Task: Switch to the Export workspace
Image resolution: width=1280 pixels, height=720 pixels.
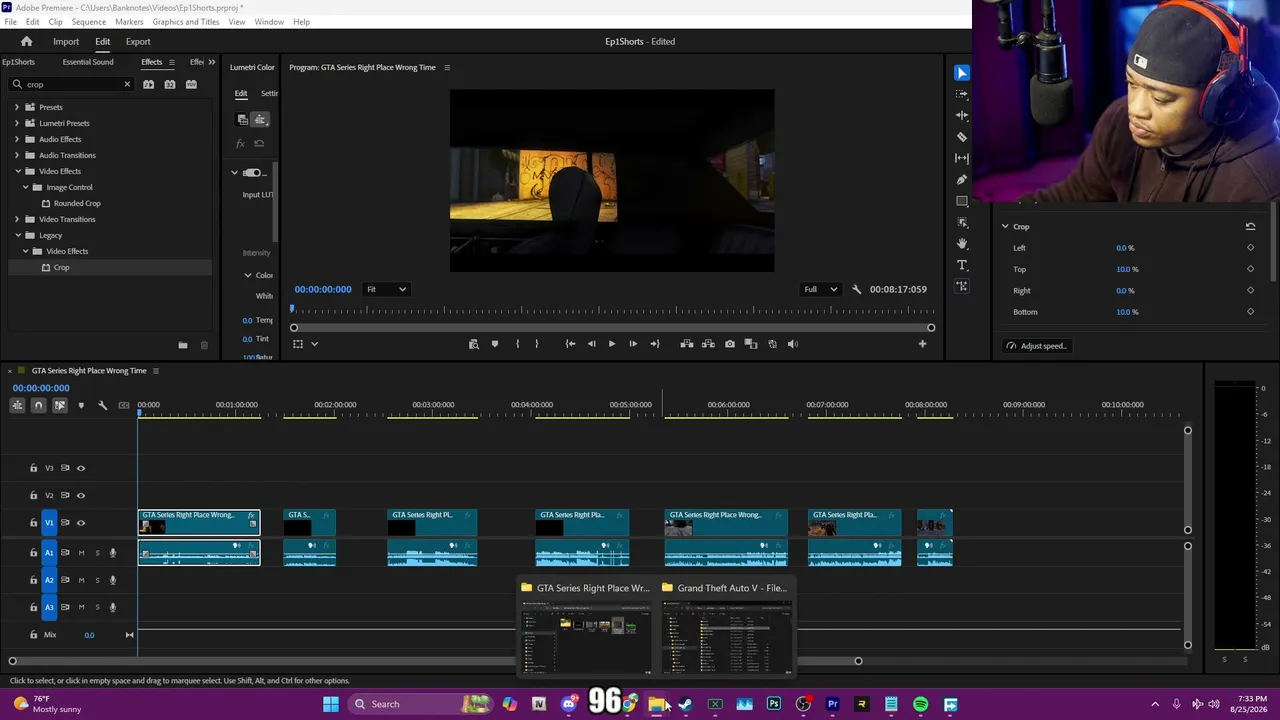Action: (x=138, y=42)
